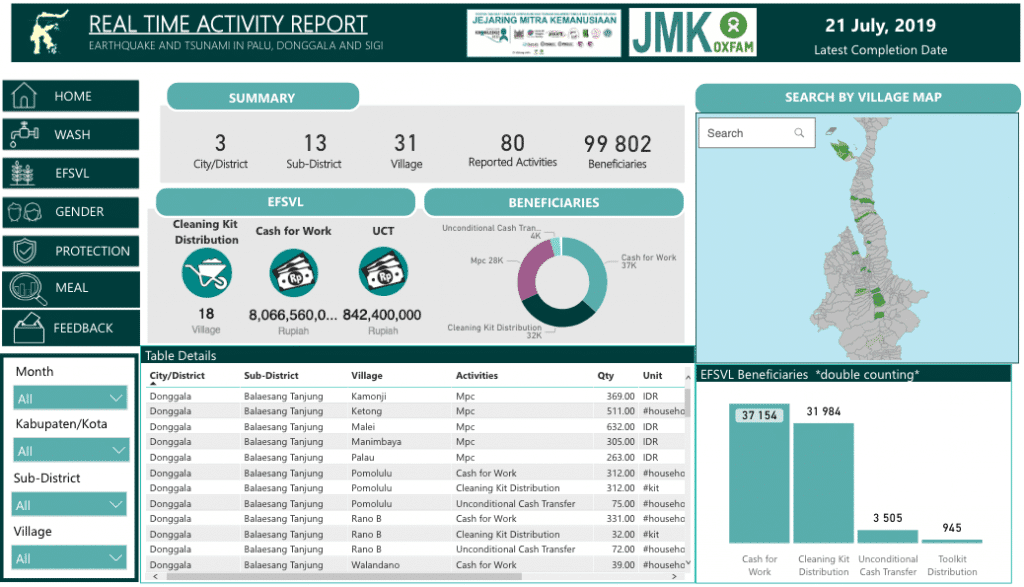Select the purple Mpc donut segment
Viewport: 1024px width, 587px height.
(x=532, y=271)
